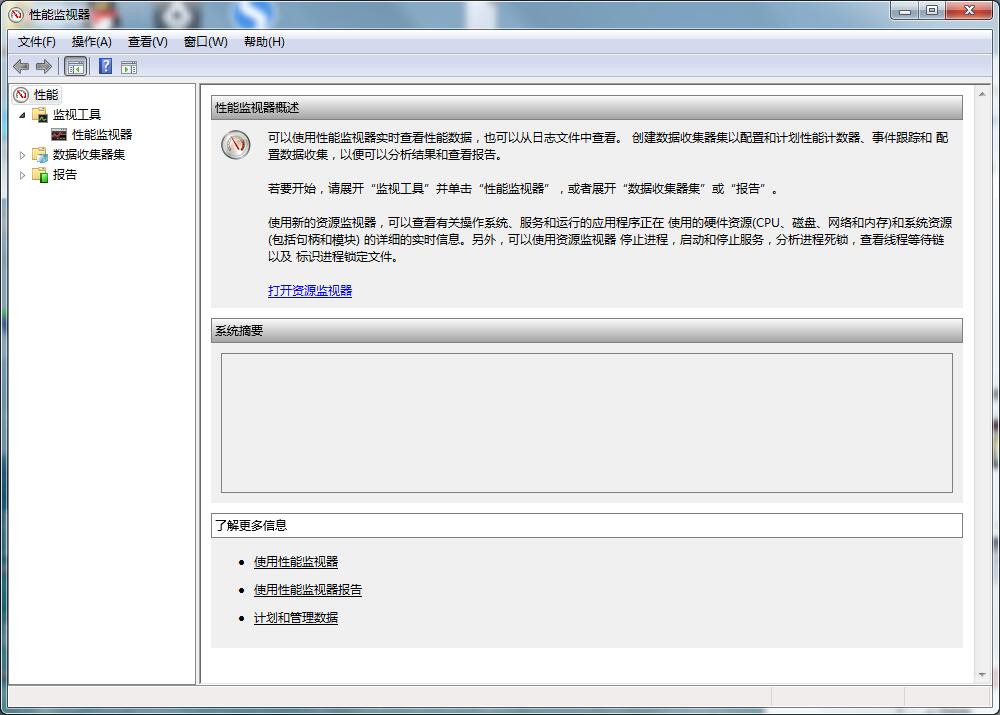
Task: Open the 查看(V) menu
Action: pos(148,42)
